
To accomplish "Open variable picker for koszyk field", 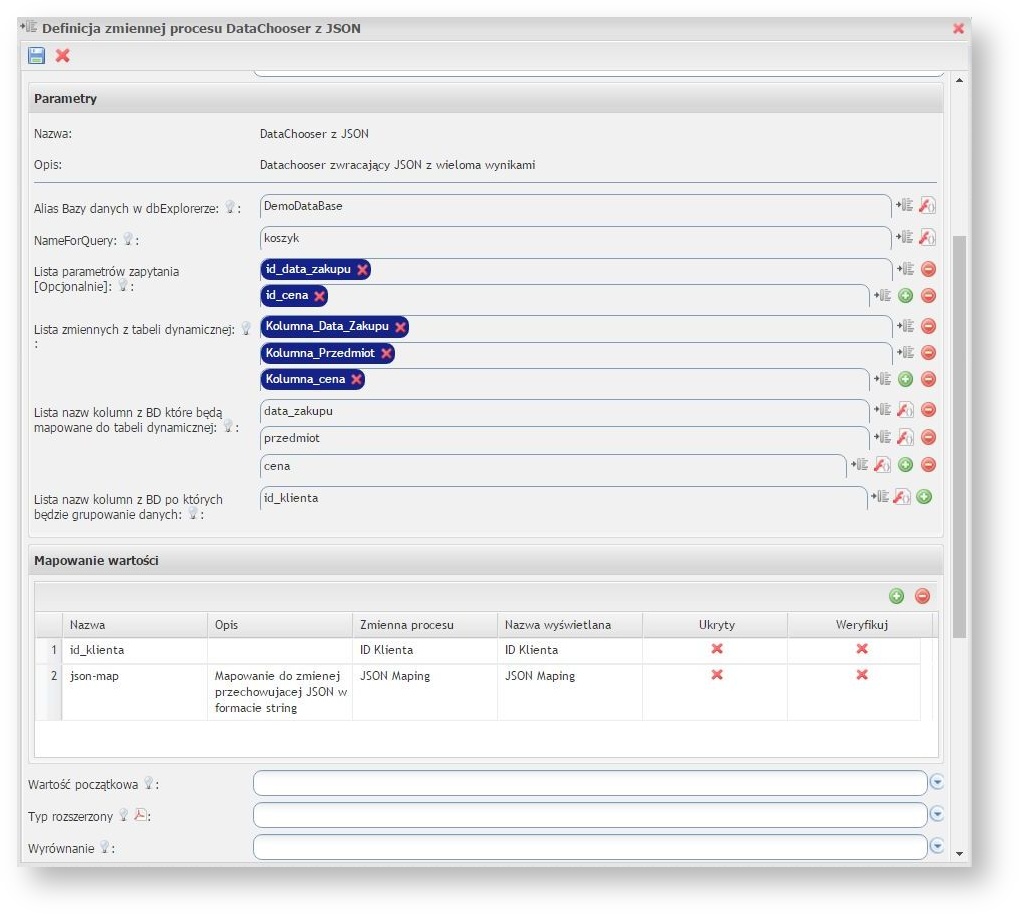I will 905,237.
